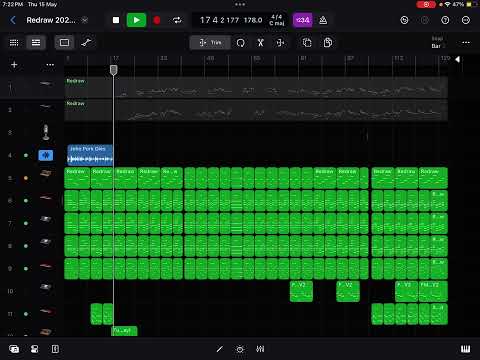Open the 4/4 C maj signature display

point(277,20)
